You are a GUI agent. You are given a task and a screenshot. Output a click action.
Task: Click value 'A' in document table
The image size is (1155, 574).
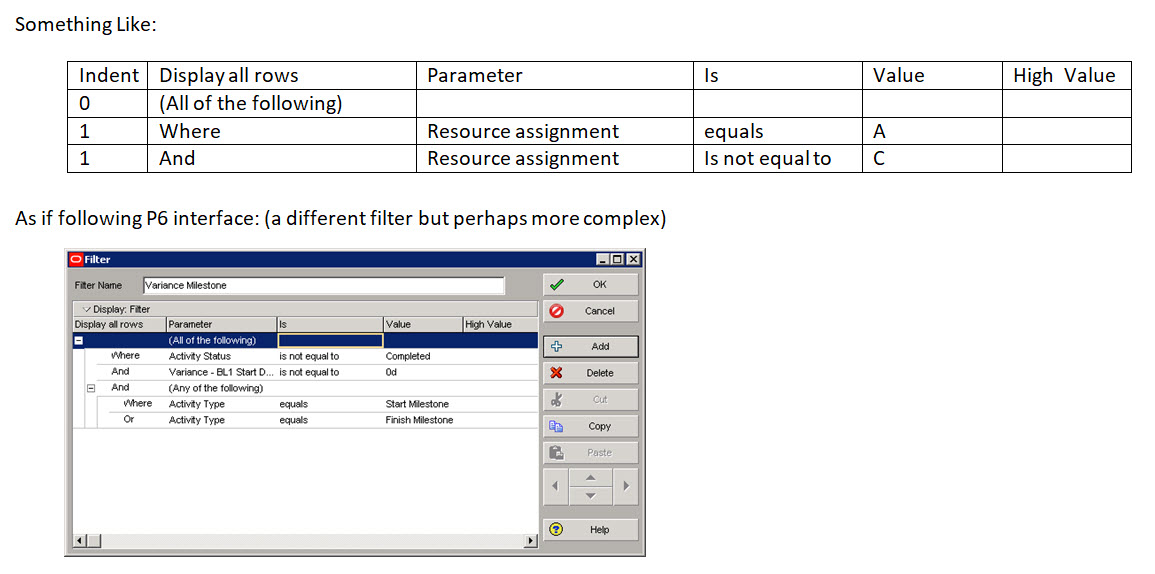[x=880, y=132]
